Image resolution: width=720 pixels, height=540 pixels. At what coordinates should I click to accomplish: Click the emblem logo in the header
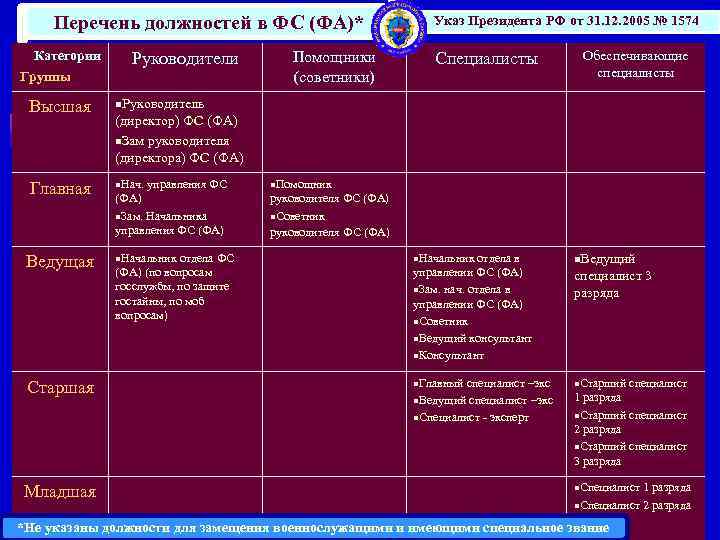(x=399, y=28)
